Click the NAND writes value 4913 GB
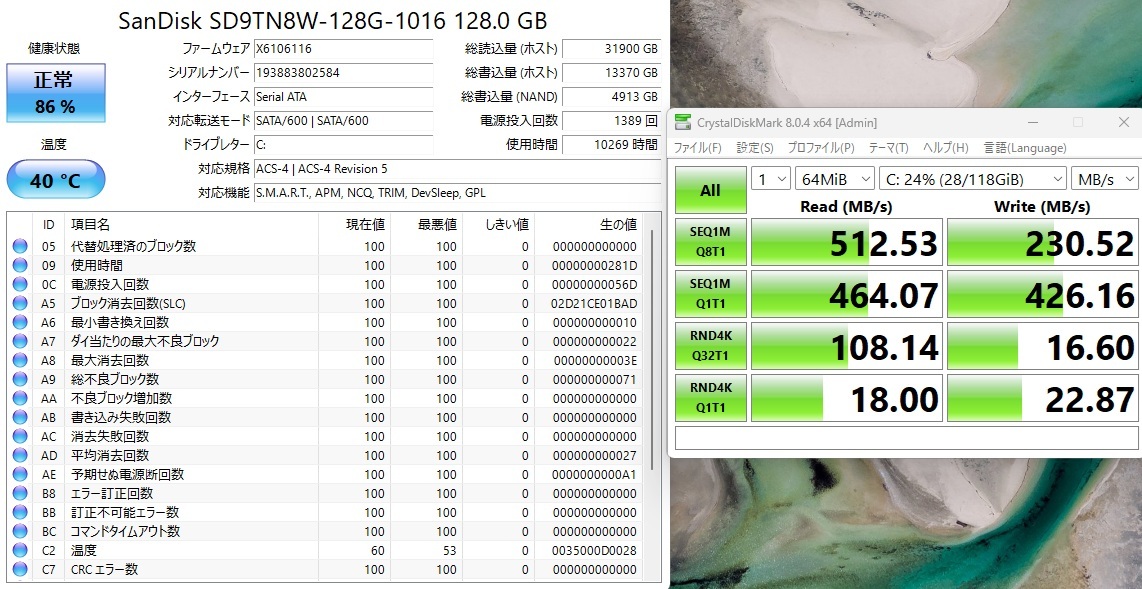This screenshot has height=589, width=1142. [x=612, y=96]
